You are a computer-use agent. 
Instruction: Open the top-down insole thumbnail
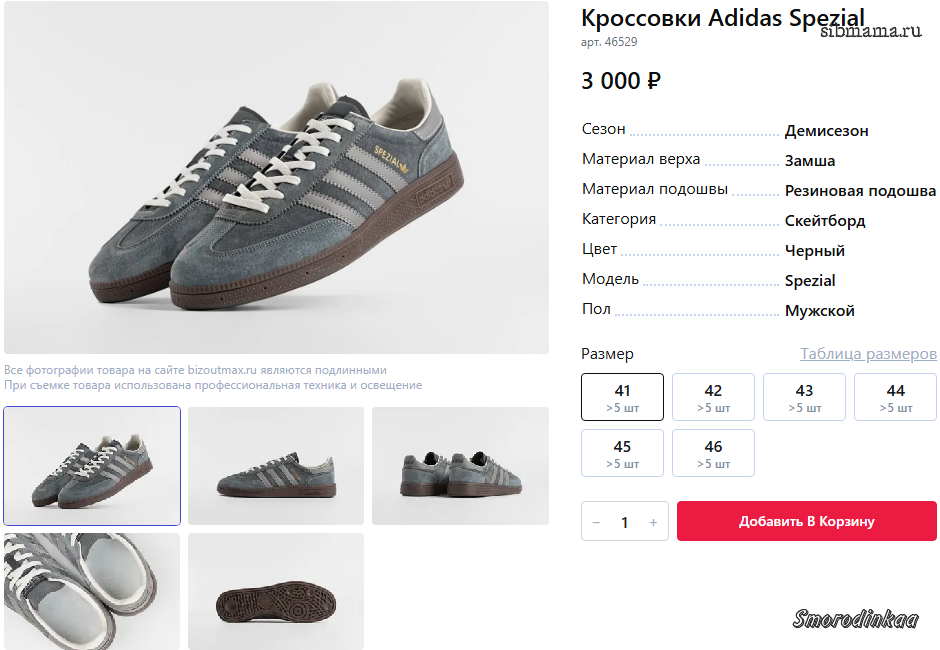[x=92, y=591]
